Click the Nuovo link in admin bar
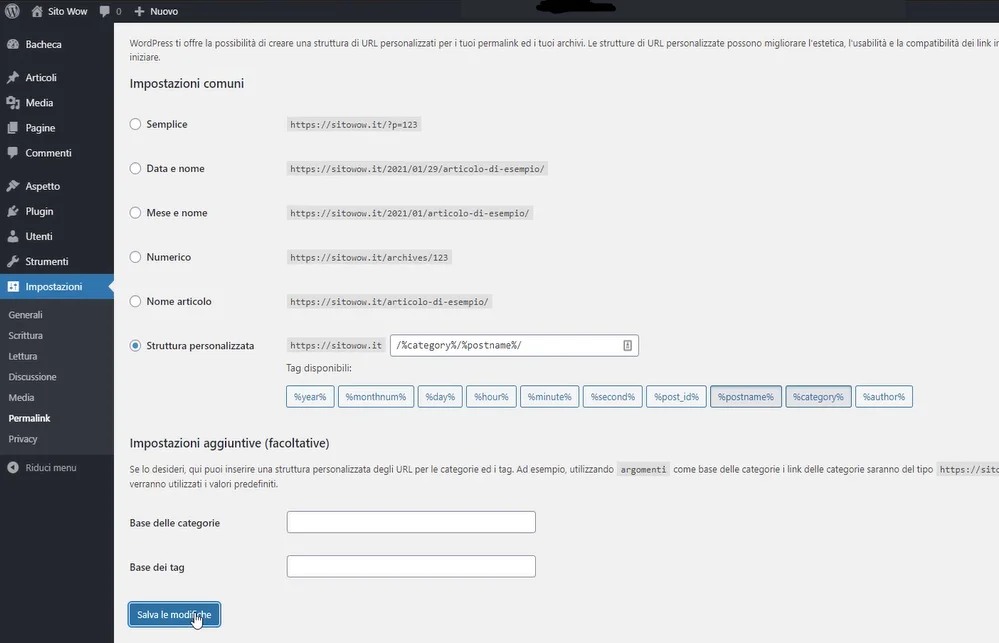999x643 pixels. [164, 11]
